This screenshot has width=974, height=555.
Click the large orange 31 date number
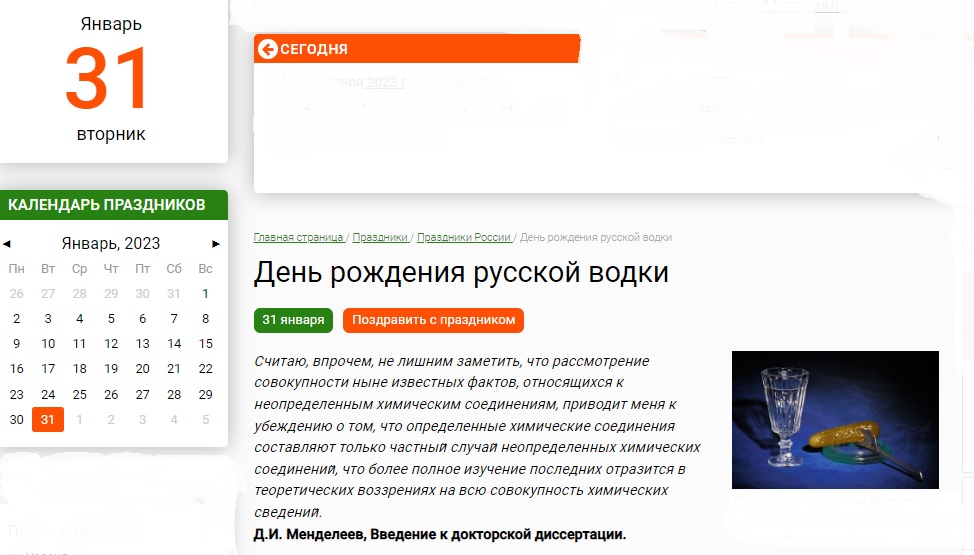pos(111,78)
